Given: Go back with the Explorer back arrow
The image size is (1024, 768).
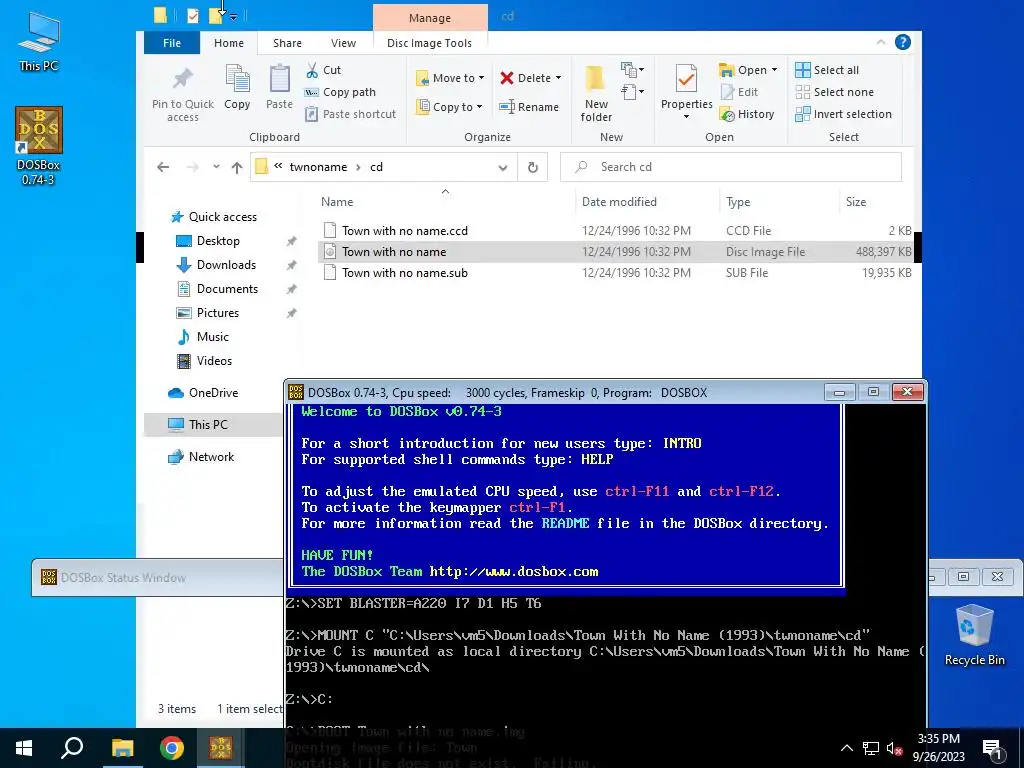Looking at the screenshot, I should click(163, 167).
